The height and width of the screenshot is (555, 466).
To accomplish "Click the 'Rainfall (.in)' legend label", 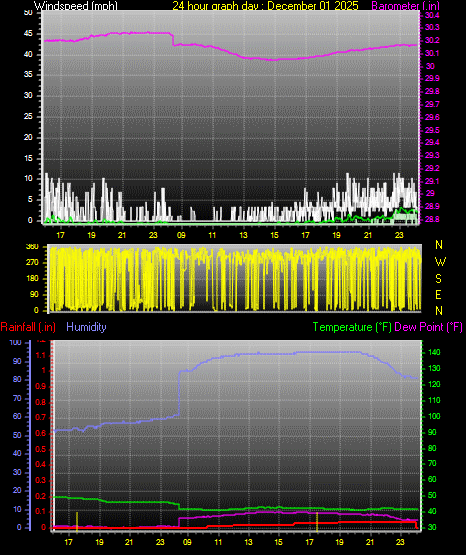I will [x=28, y=327].
